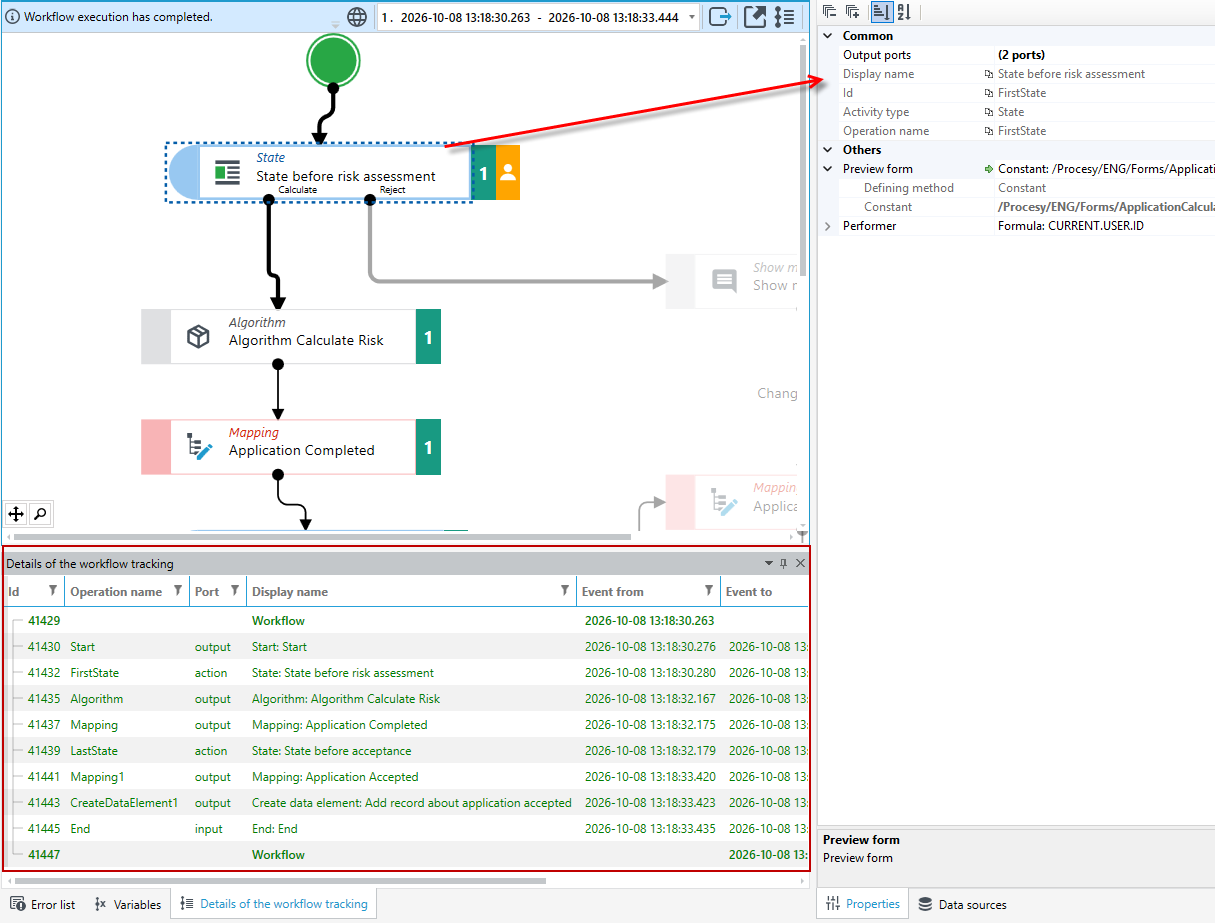This screenshot has height=923, width=1215.
Task: Collapse the Preview form property
Action: pos(827,169)
